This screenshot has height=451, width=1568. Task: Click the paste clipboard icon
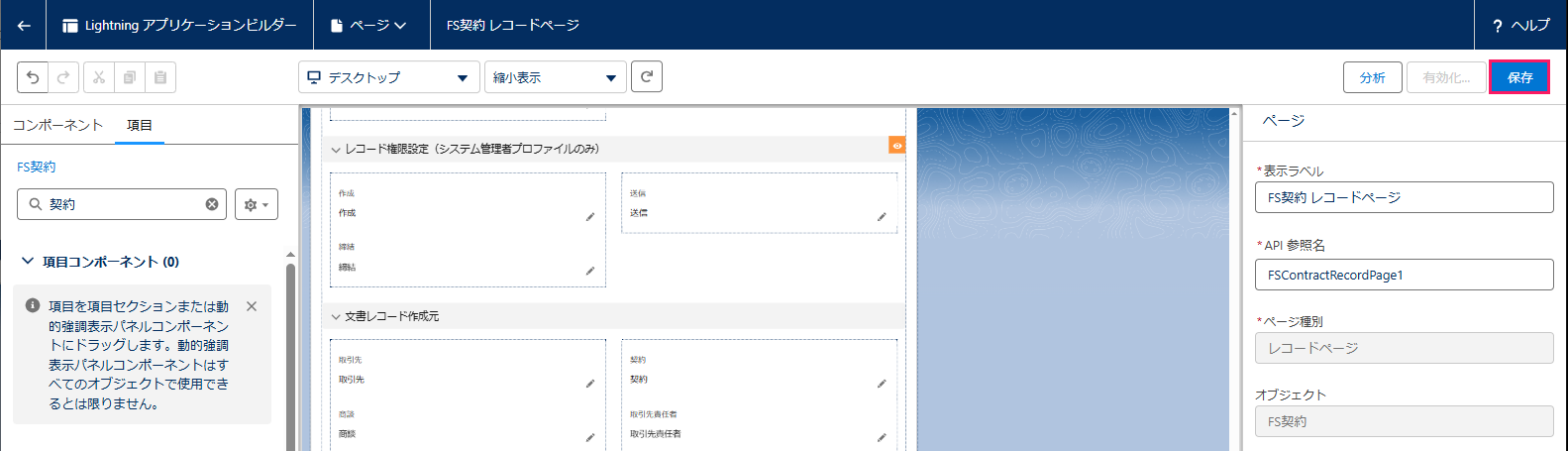tap(160, 77)
